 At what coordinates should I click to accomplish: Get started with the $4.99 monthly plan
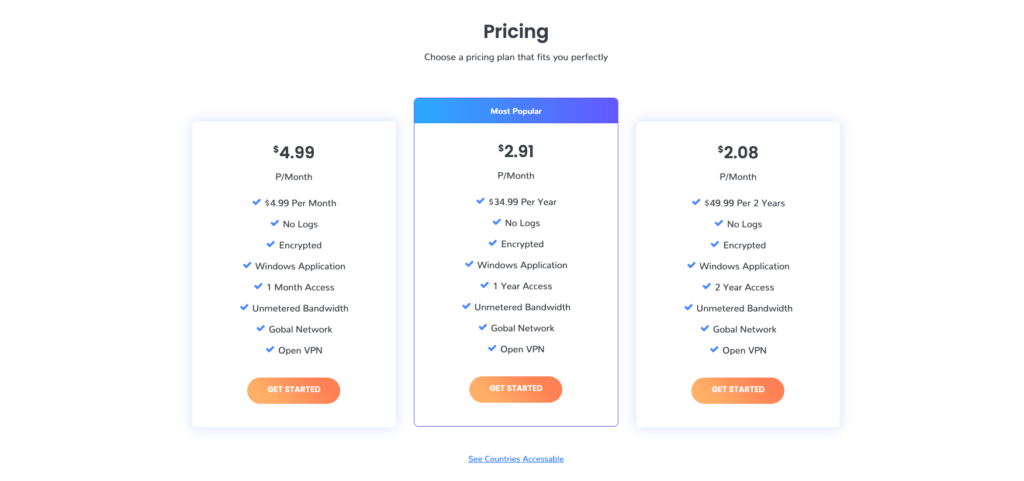[x=294, y=390]
